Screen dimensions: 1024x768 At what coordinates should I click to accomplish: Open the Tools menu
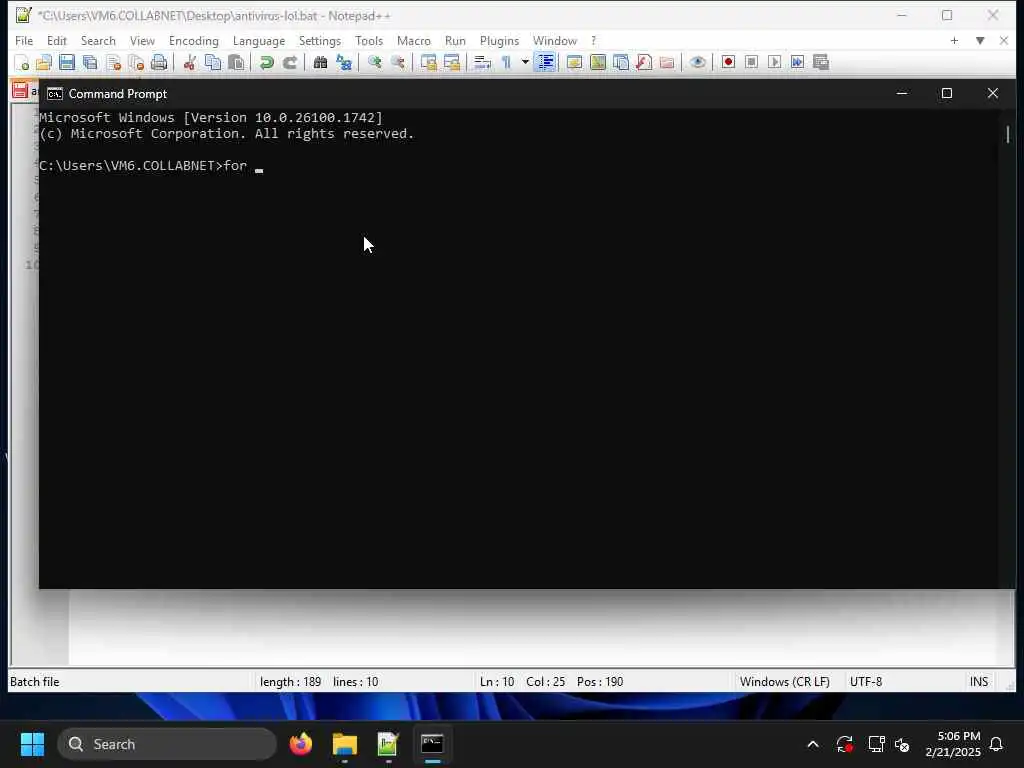369,40
